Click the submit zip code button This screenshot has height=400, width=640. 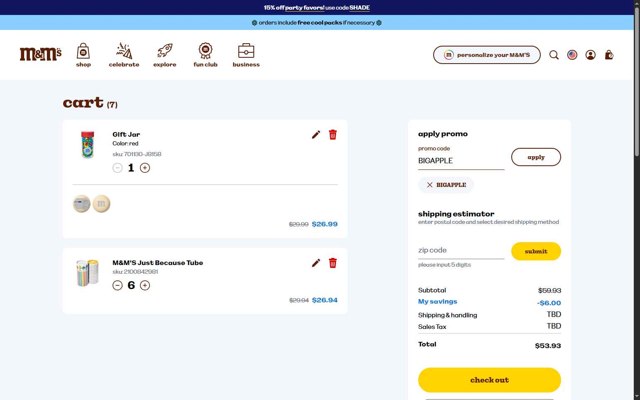coord(536,251)
